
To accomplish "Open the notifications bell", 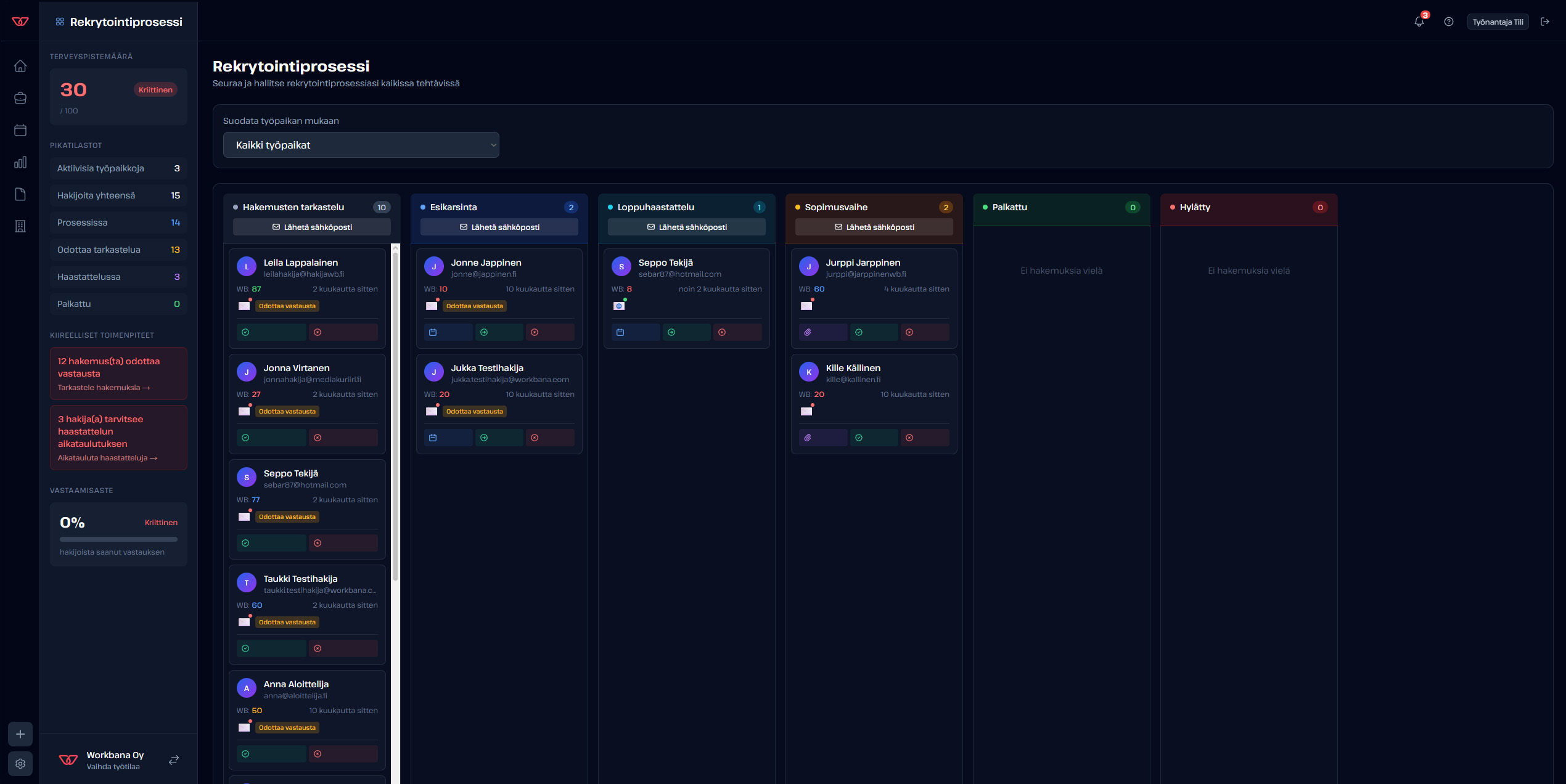I will pos(1419,22).
